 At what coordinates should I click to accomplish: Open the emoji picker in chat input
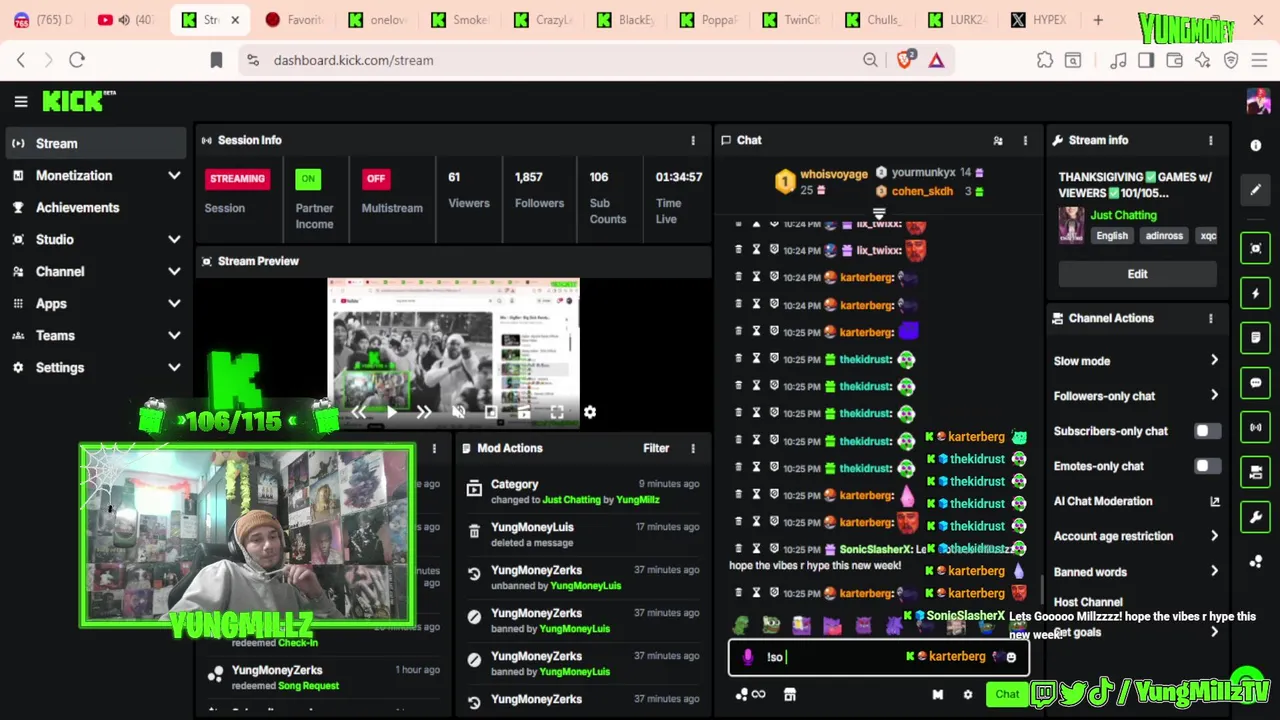click(1011, 657)
